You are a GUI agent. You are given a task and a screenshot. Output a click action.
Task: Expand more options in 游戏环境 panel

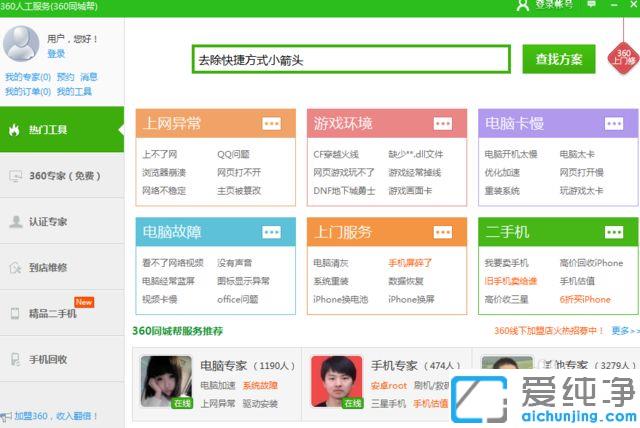(443, 123)
